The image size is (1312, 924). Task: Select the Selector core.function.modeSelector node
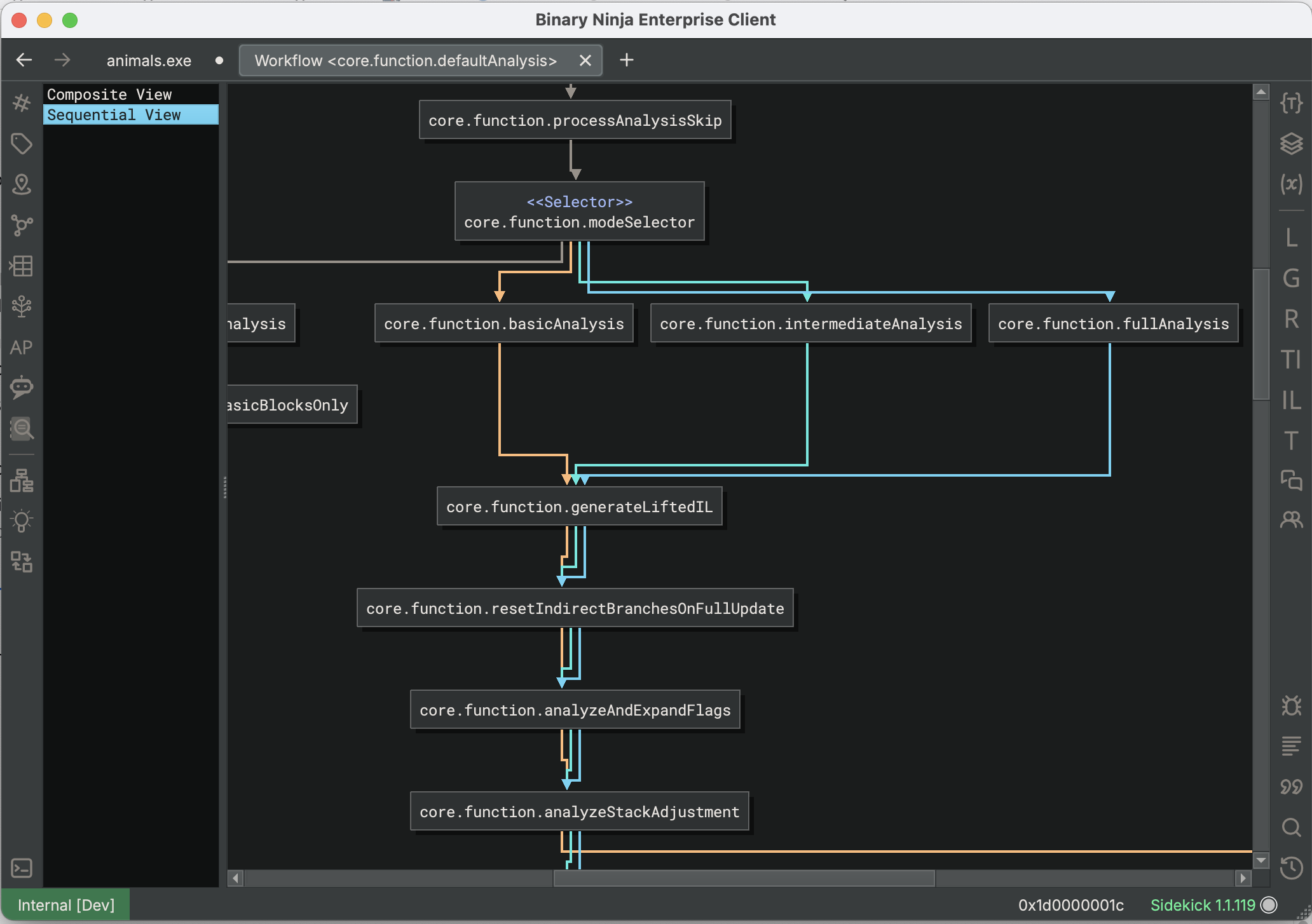click(580, 212)
